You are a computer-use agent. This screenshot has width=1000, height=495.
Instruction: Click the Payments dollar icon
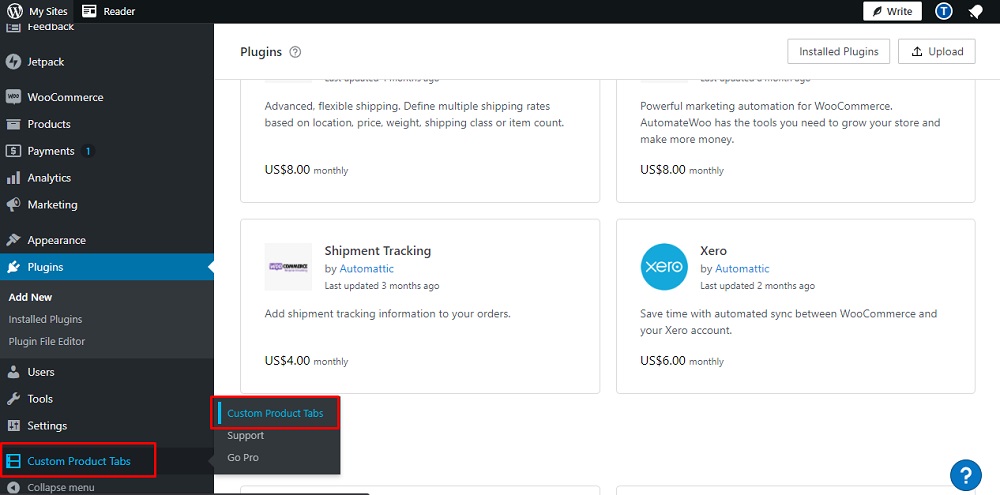point(13,151)
